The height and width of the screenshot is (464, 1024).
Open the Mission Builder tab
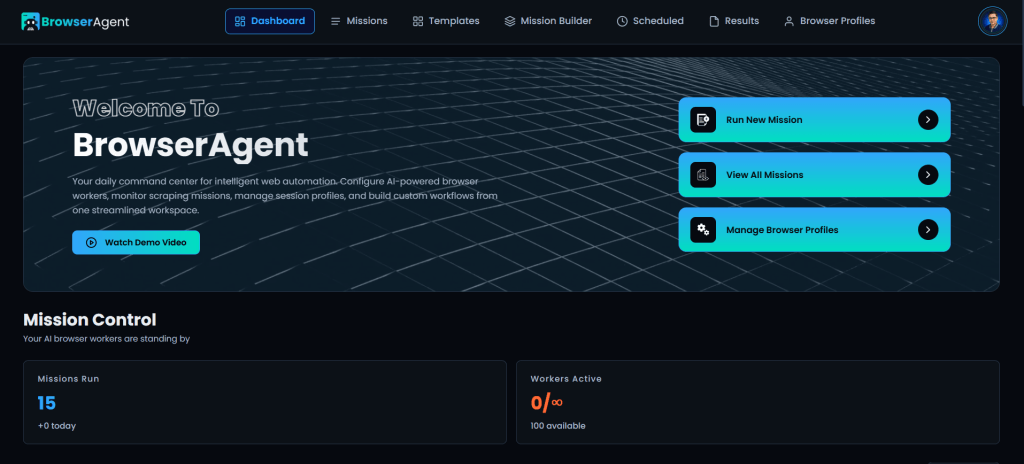tap(548, 21)
